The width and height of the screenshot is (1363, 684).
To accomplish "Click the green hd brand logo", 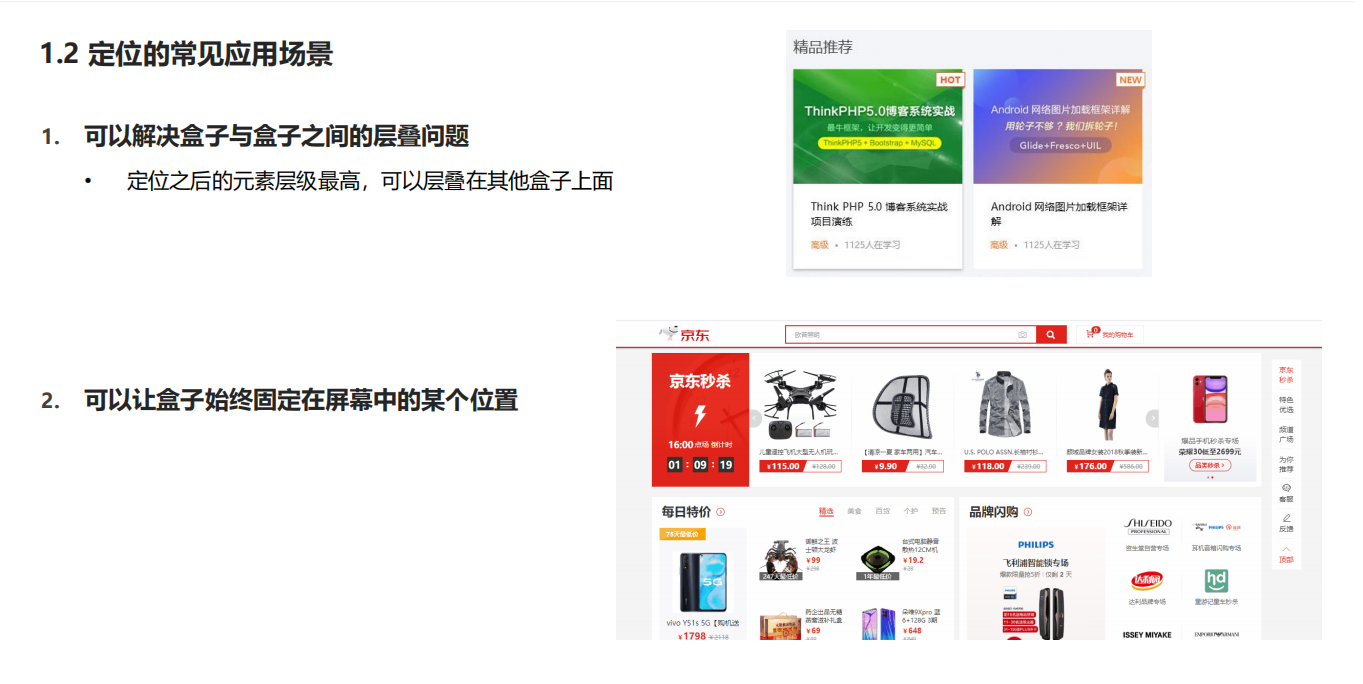I will [1216, 581].
